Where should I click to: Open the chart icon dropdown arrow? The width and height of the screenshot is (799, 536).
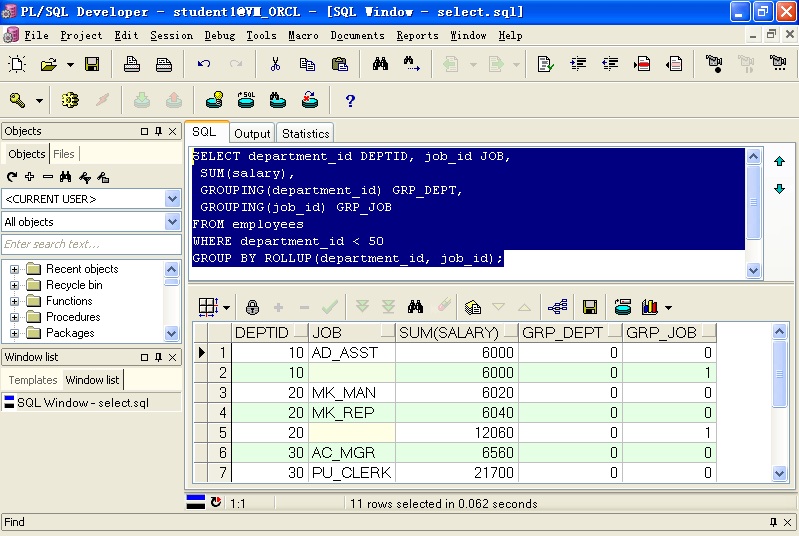[x=668, y=308]
